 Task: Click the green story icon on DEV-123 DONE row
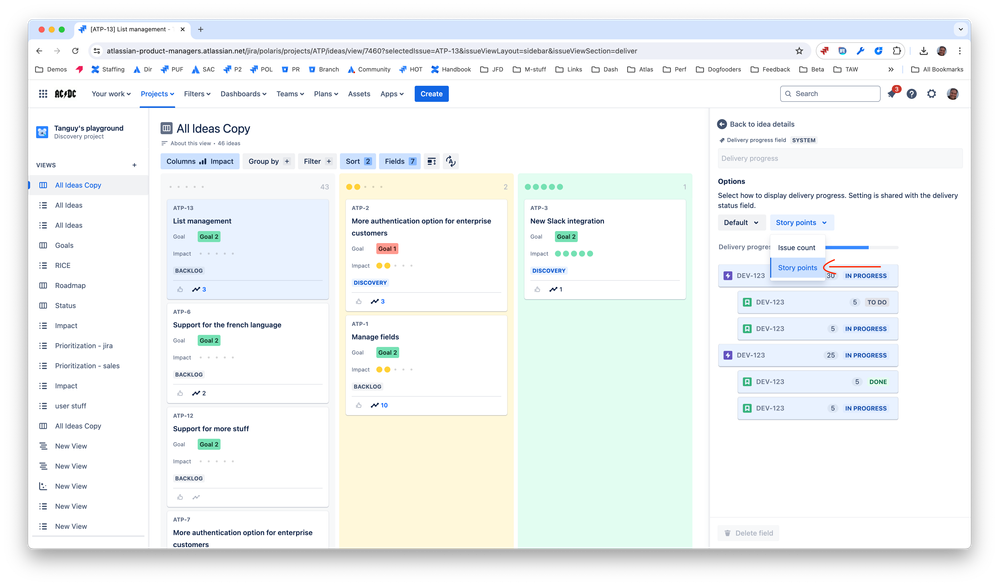[747, 382]
